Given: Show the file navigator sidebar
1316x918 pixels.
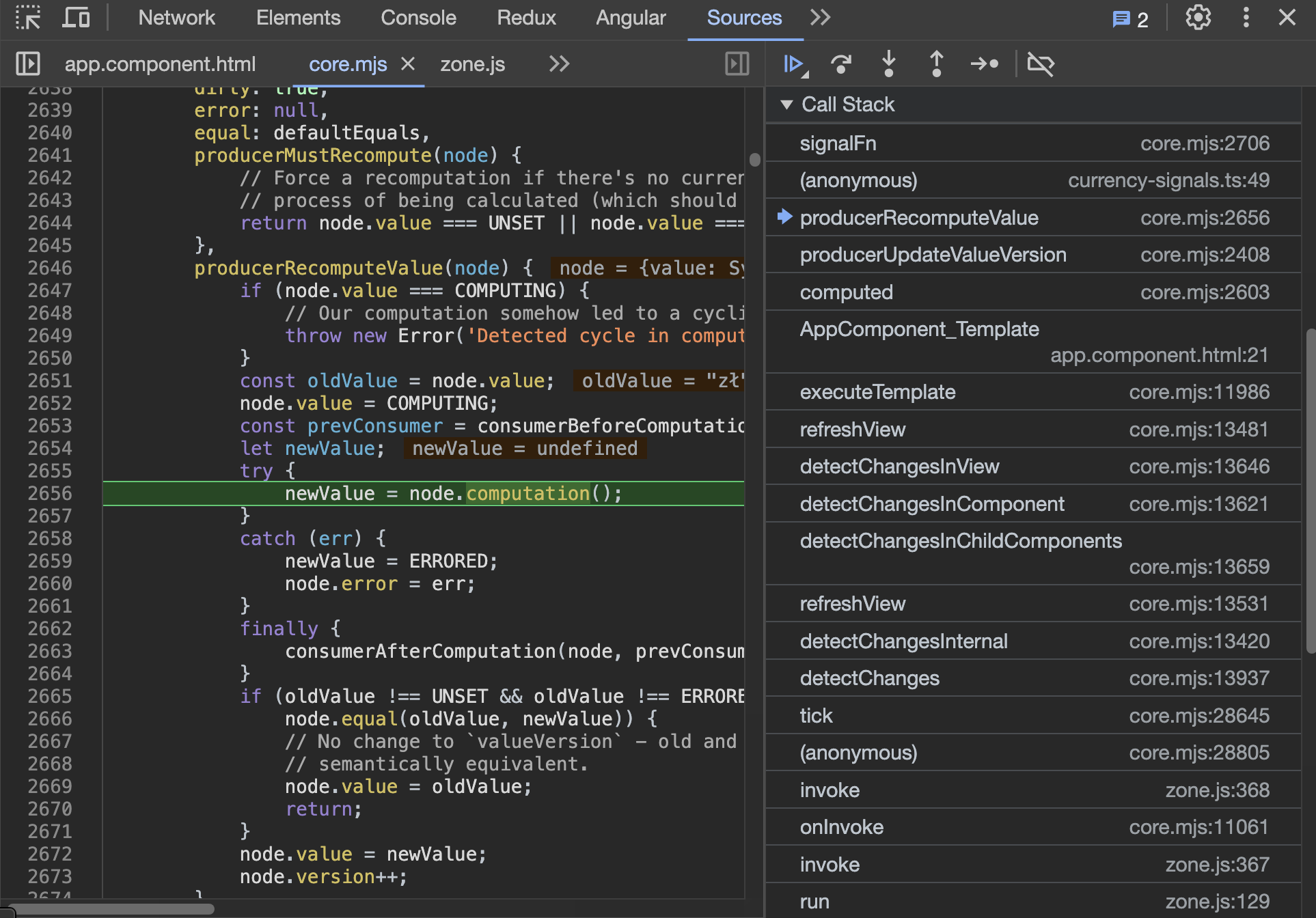Looking at the screenshot, I should pyautogui.click(x=28, y=64).
